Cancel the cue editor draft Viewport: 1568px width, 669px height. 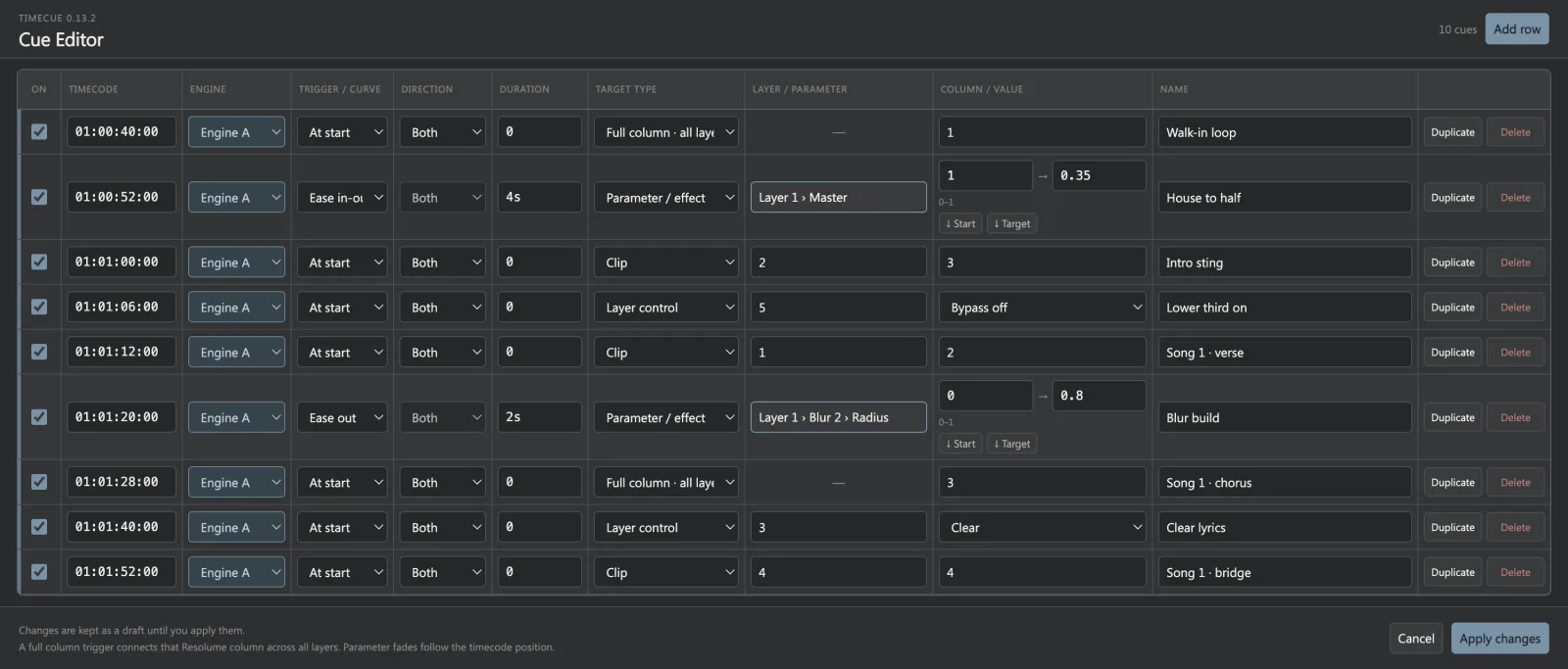point(1415,639)
